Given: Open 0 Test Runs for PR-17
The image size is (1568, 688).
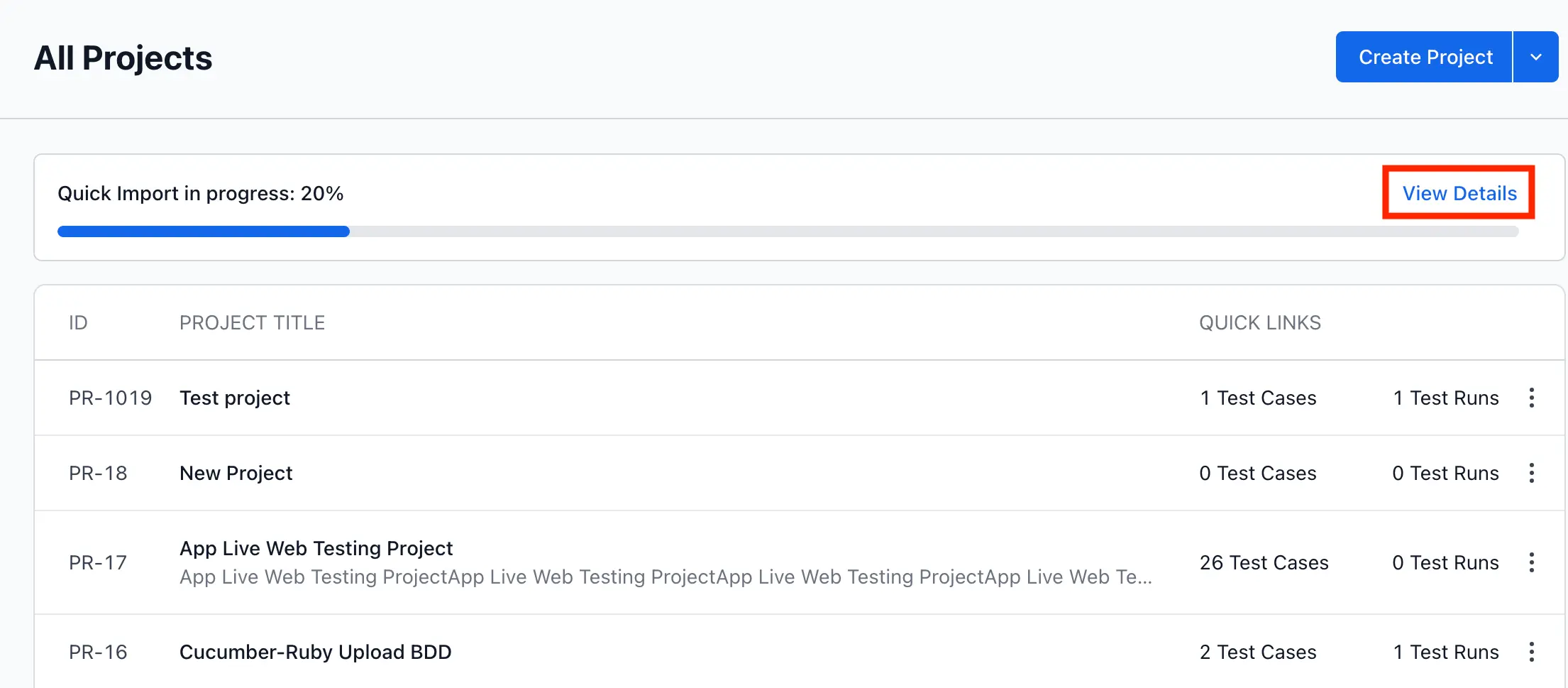Looking at the screenshot, I should point(1445,562).
